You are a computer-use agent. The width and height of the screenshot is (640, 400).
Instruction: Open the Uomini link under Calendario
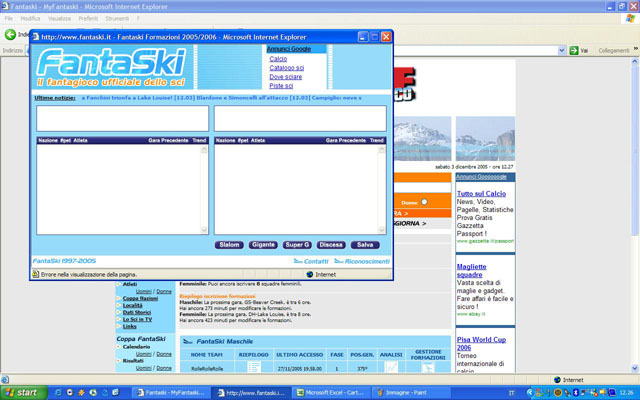point(143,354)
